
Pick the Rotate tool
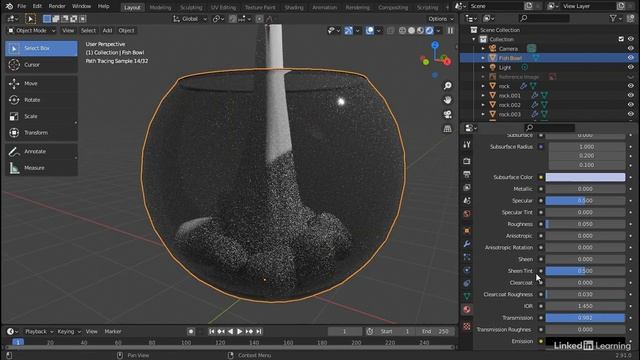(41, 100)
